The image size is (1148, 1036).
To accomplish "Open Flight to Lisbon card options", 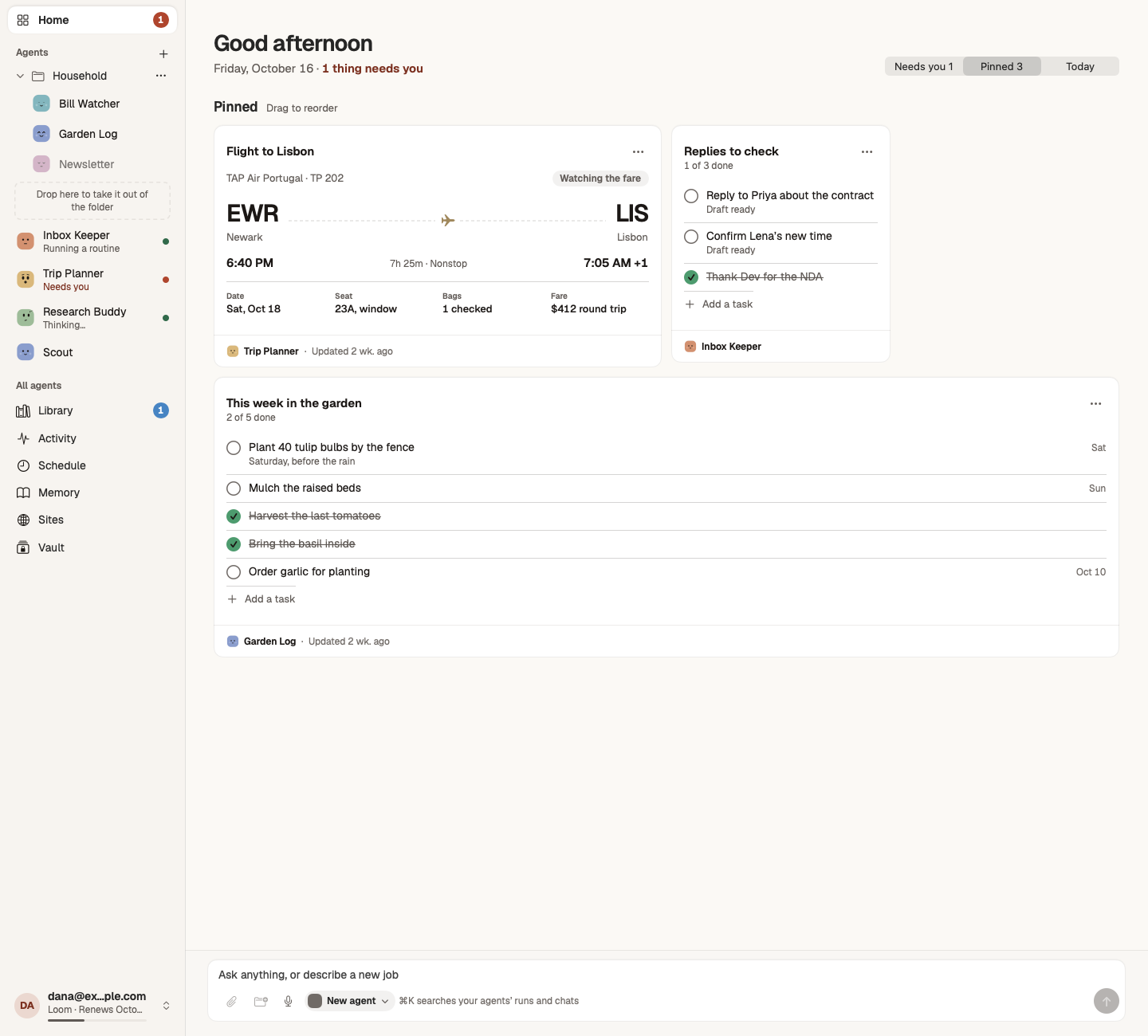I will [x=639, y=151].
